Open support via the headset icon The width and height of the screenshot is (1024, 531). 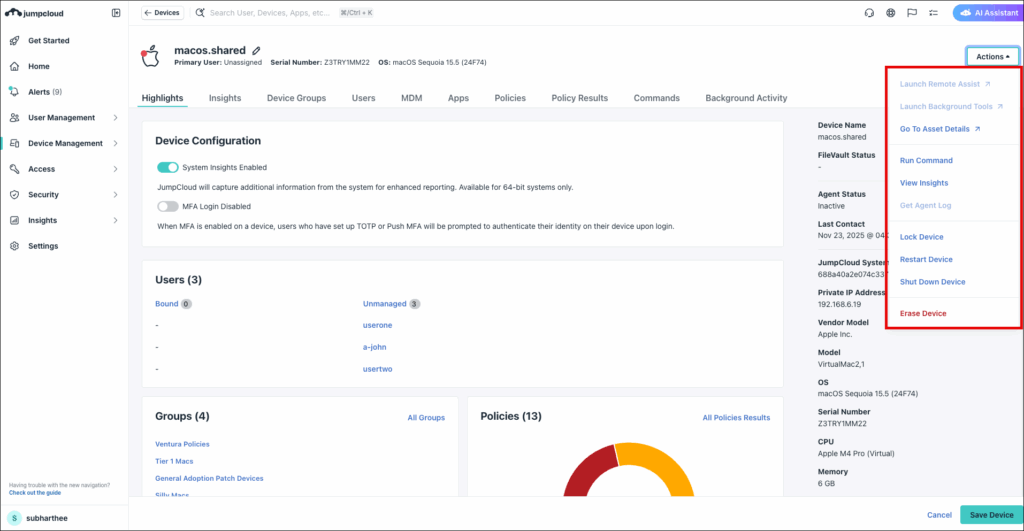click(869, 13)
